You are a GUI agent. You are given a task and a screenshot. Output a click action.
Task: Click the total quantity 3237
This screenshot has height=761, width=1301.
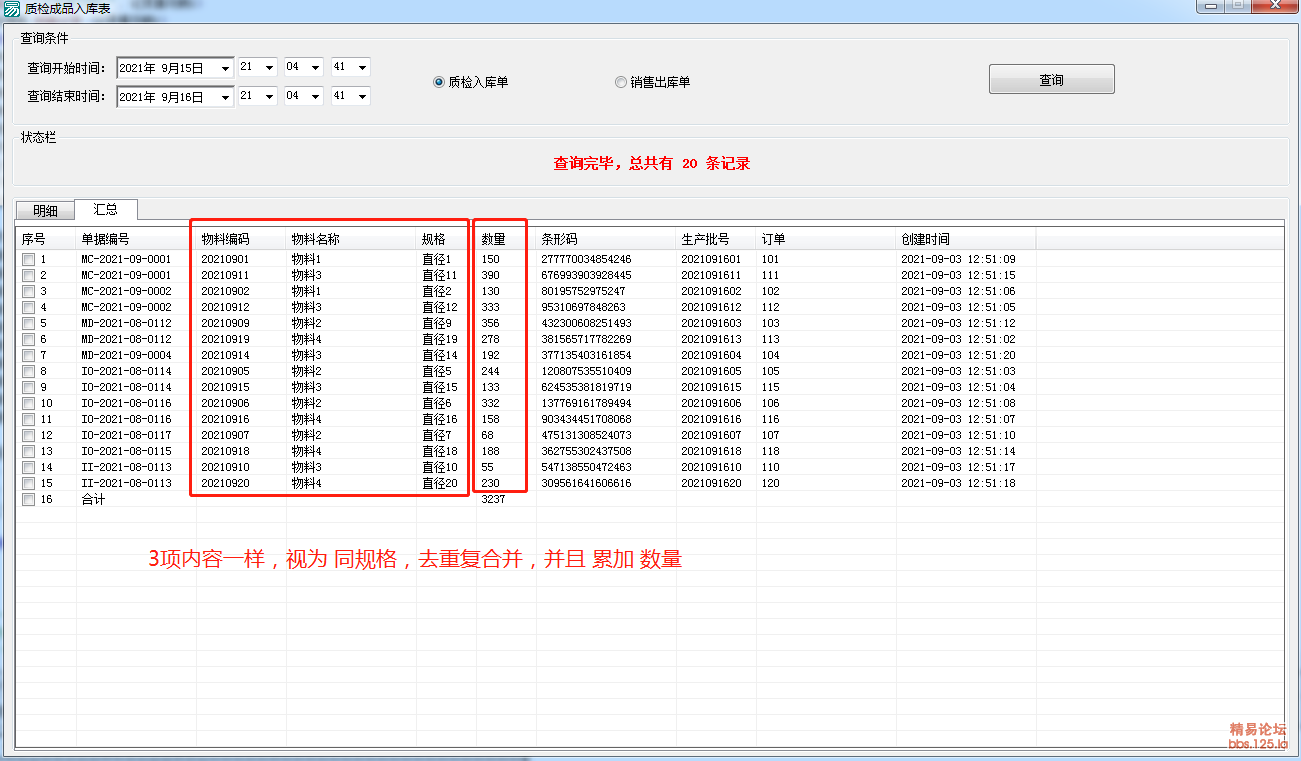(493, 500)
